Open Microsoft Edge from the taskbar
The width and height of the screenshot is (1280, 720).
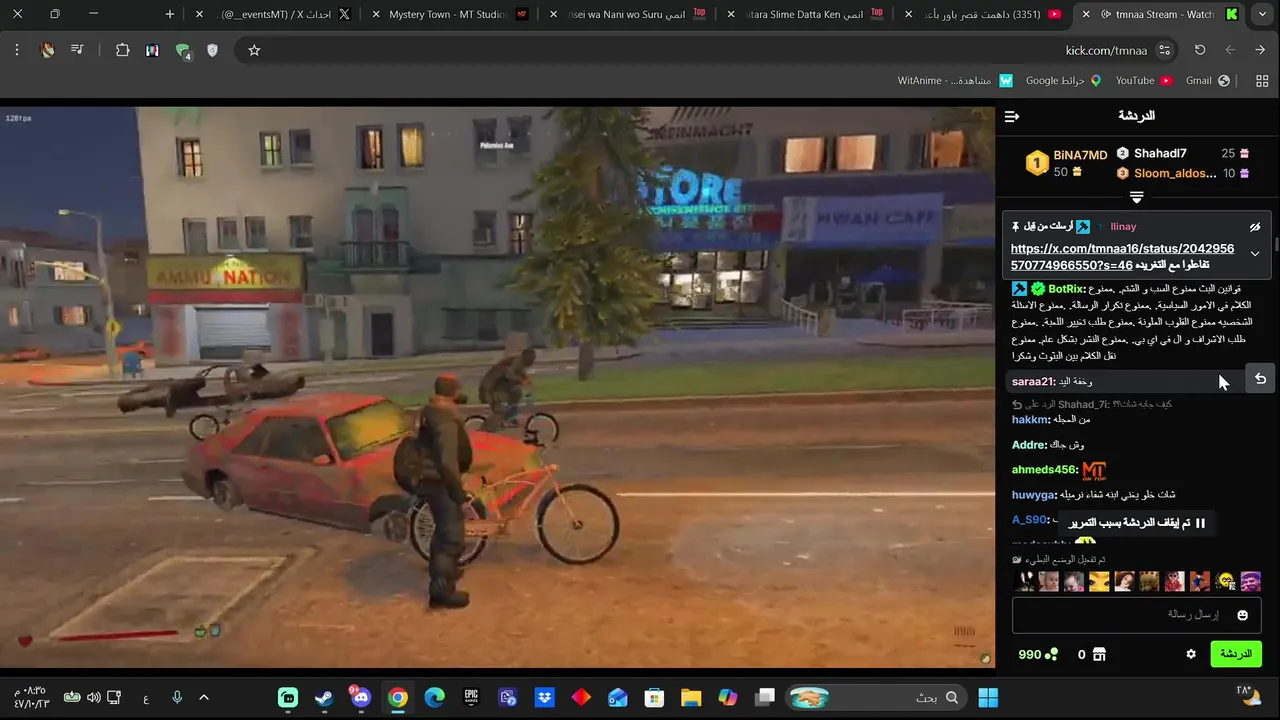434,697
